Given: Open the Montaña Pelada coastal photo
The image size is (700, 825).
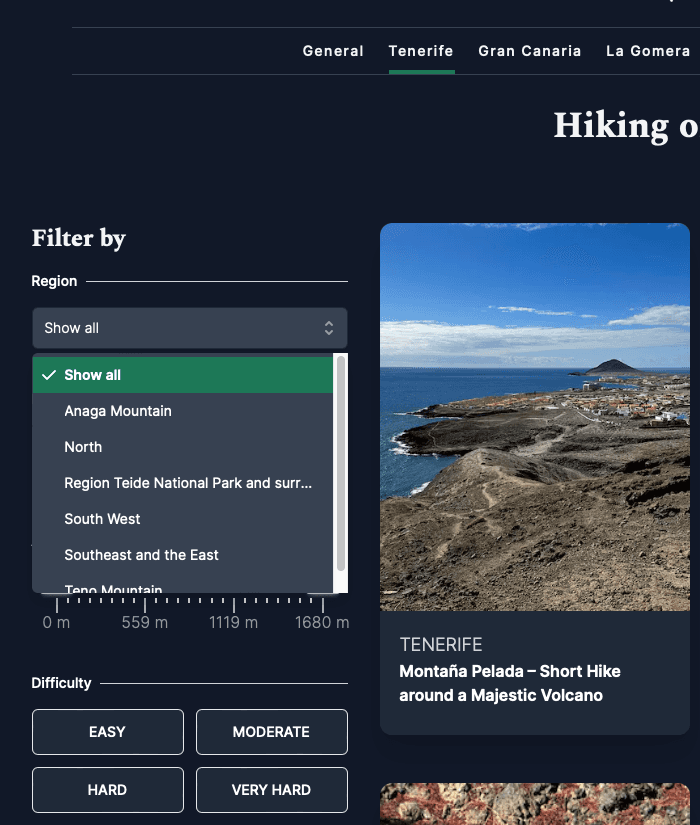Looking at the screenshot, I should tap(535, 416).
